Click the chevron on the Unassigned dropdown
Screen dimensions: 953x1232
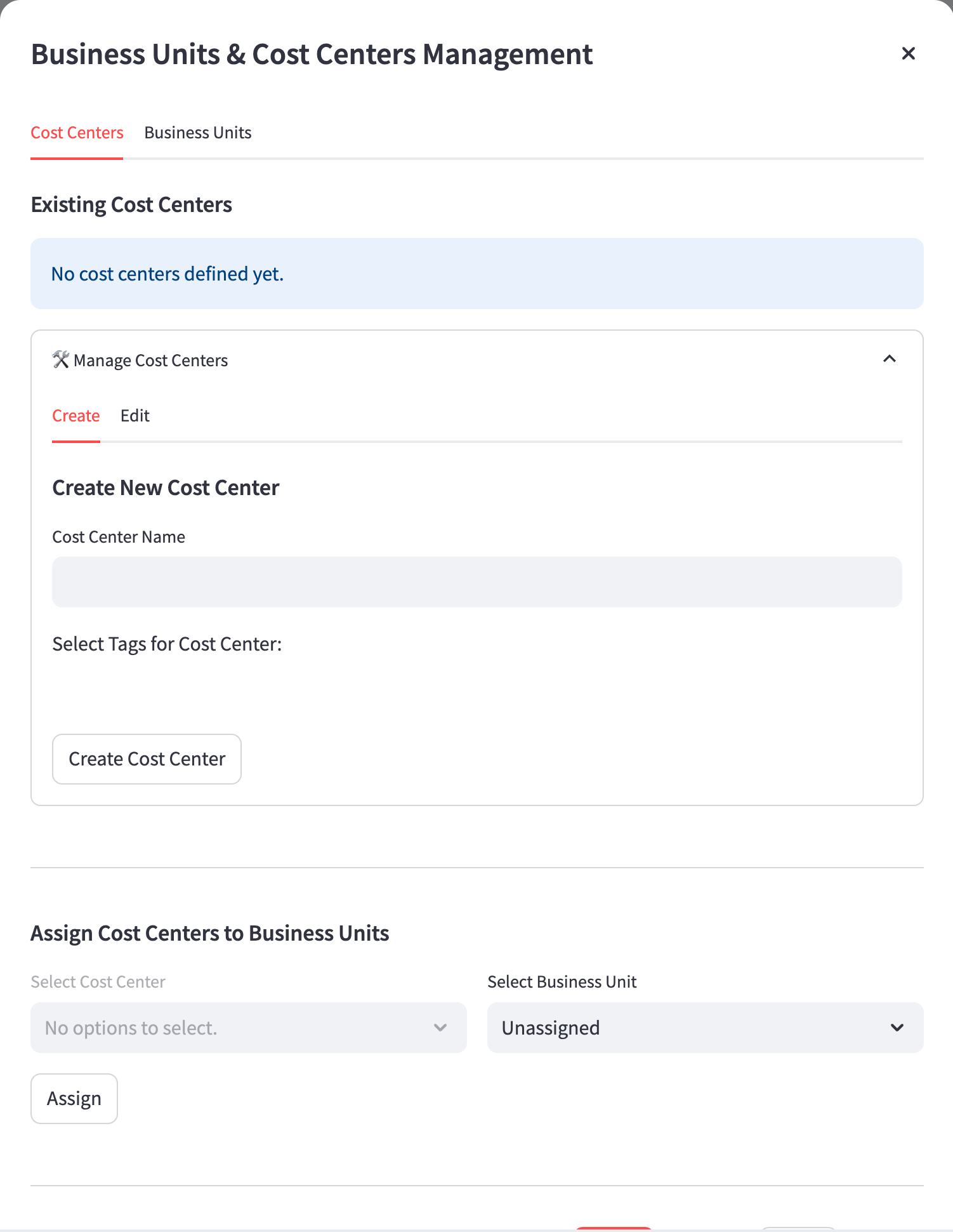897,1028
